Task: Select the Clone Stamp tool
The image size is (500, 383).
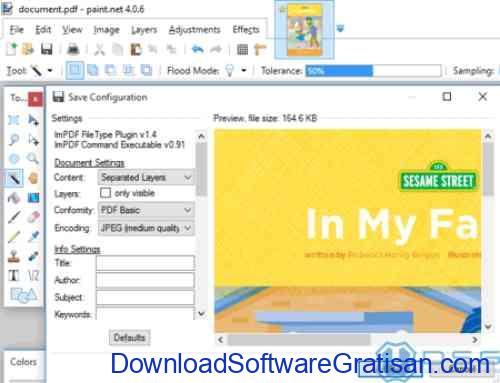Action: point(14,256)
